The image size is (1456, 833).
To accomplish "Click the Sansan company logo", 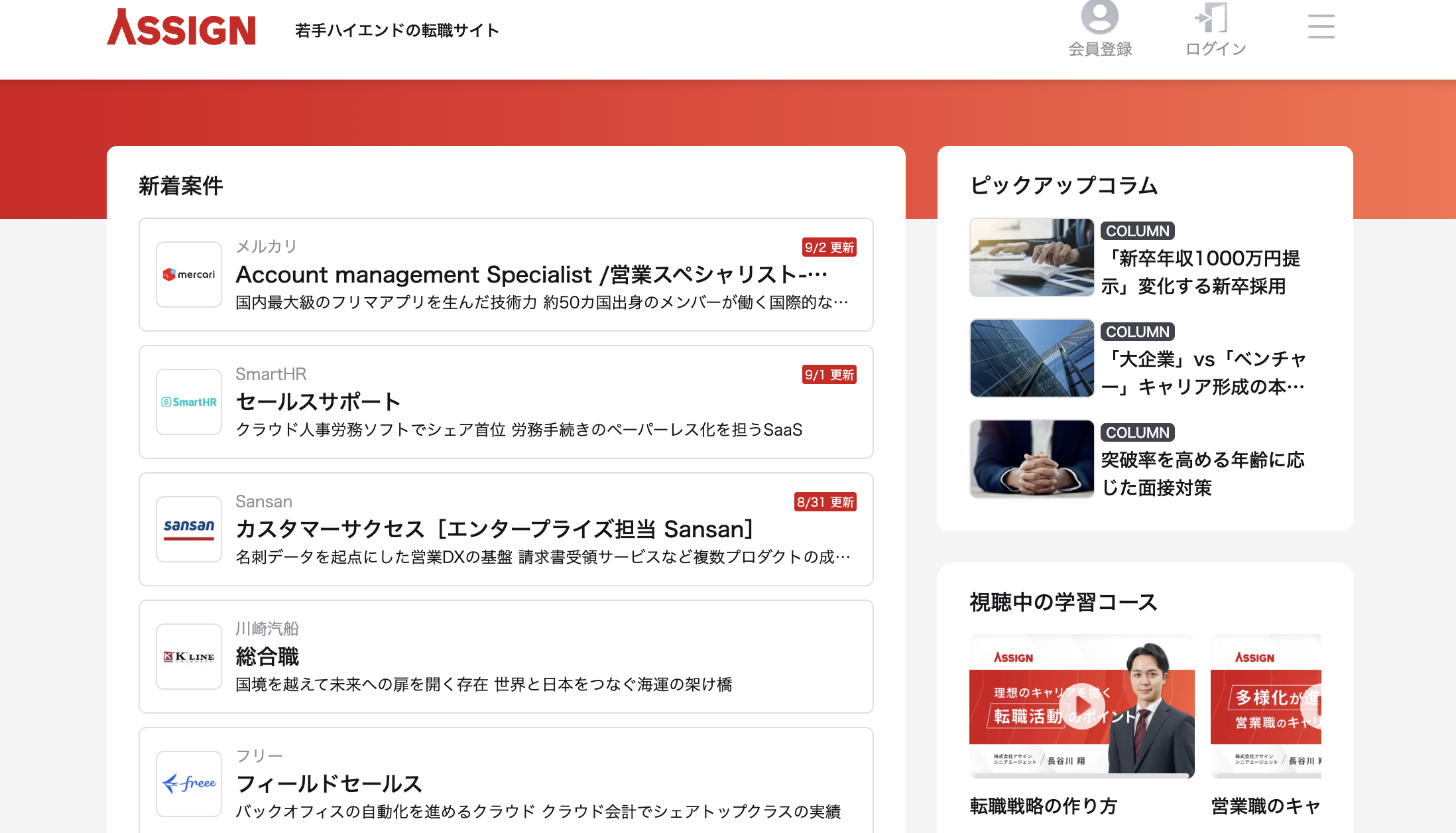I will click(189, 529).
